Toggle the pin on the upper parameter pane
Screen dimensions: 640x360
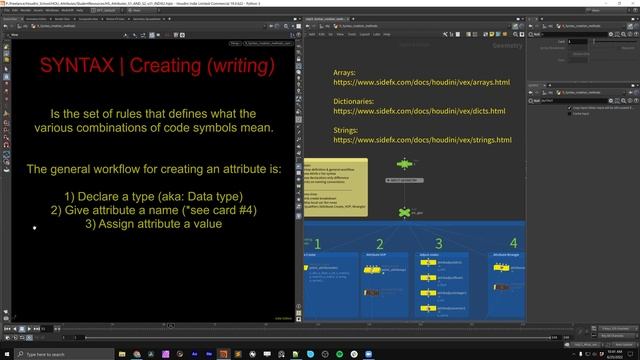click(x=630, y=26)
